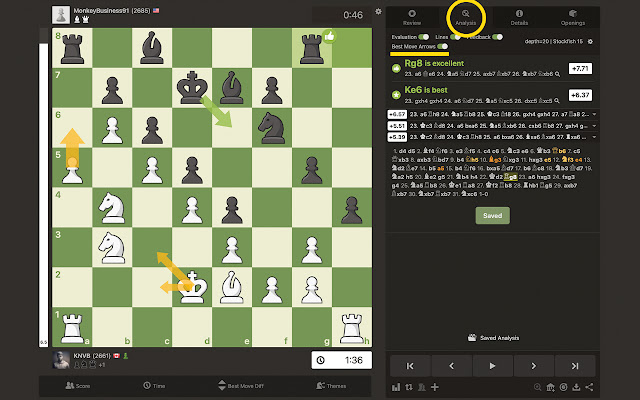Select the white bishop on e2
Image resolution: width=640 pixels, height=400 pixels.
[x=232, y=287]
